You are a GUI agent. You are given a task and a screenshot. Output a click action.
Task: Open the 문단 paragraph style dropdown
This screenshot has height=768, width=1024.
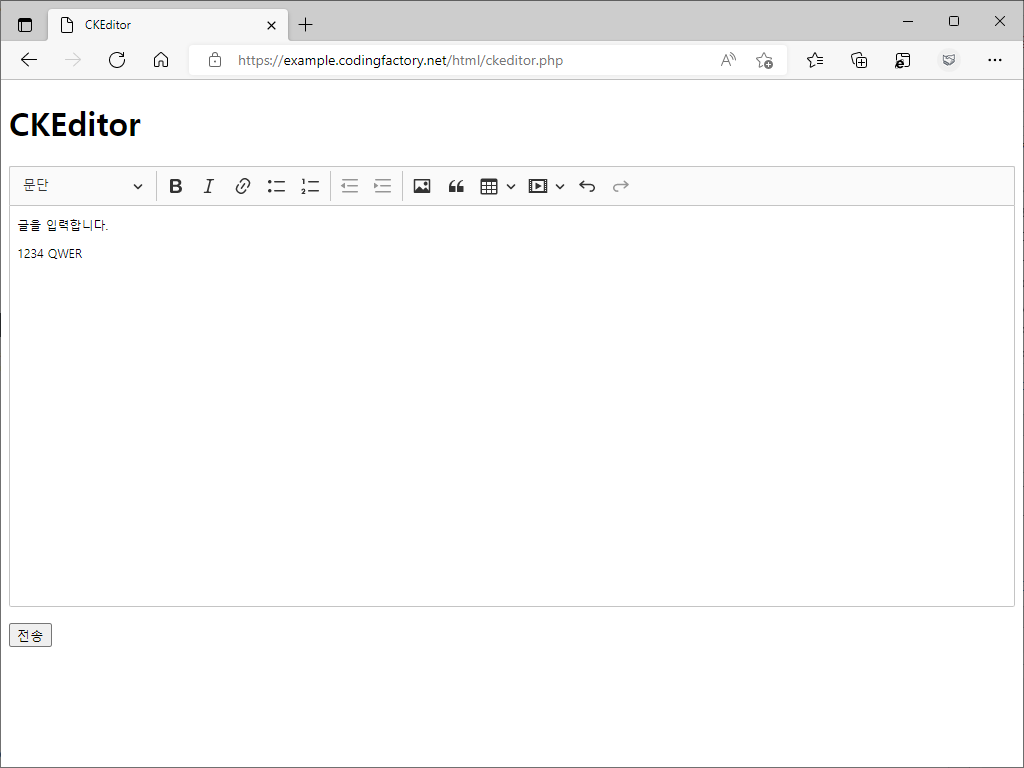click(82, 186)
